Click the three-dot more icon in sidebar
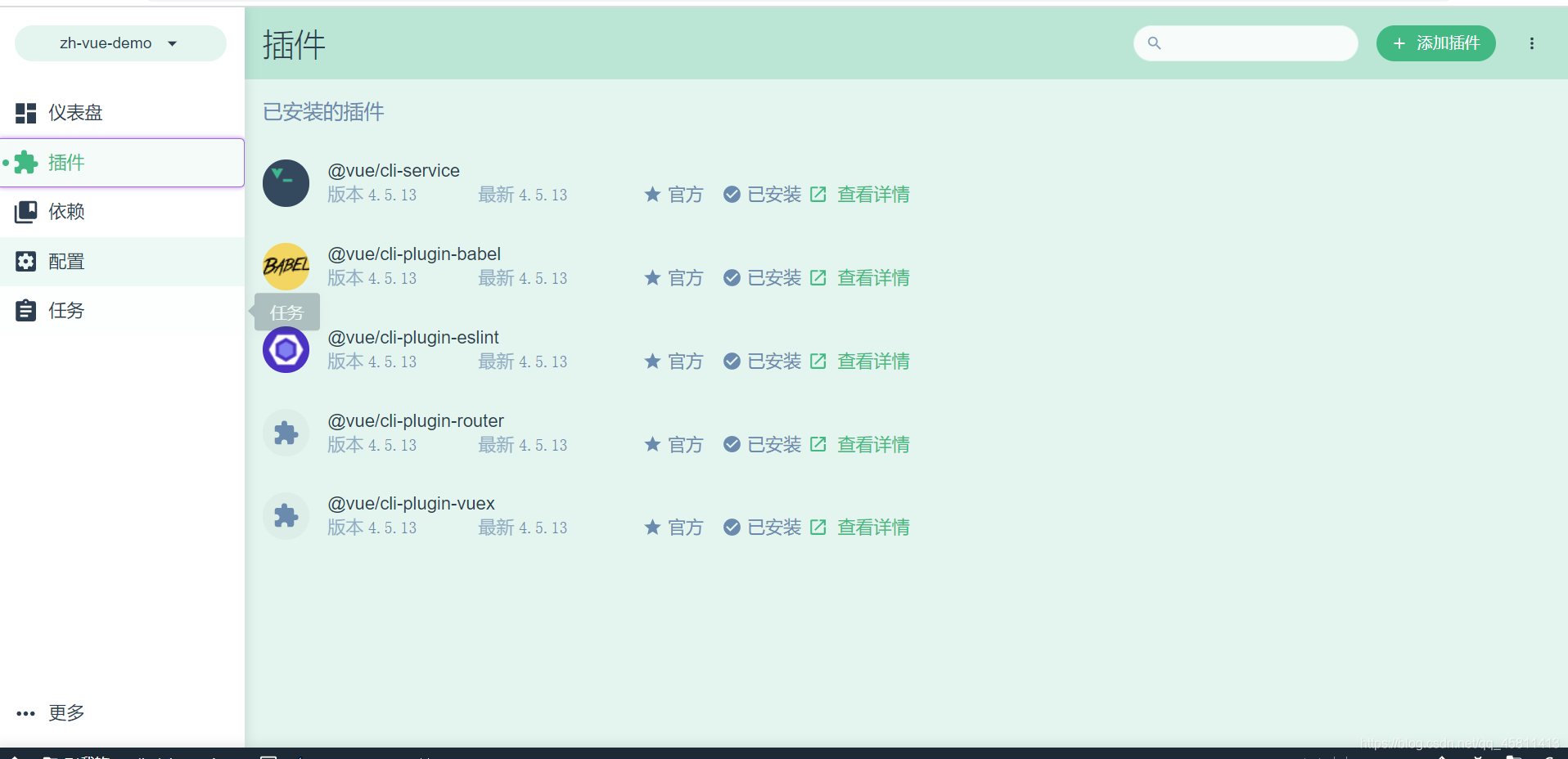Screen dimensions: 1568x759 [26, 713]
